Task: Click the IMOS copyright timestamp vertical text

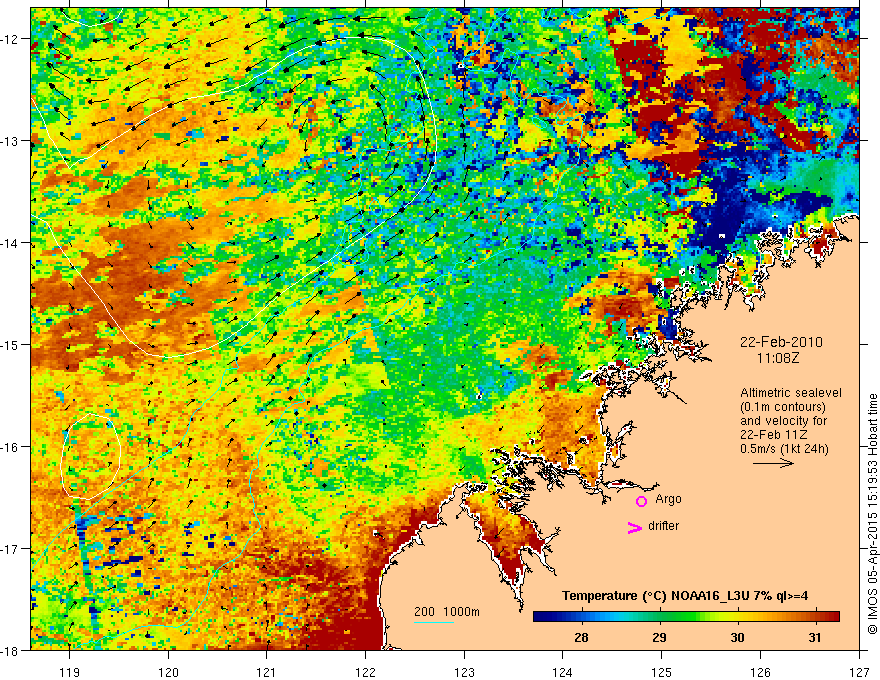Action: click(x=872, y=514)
